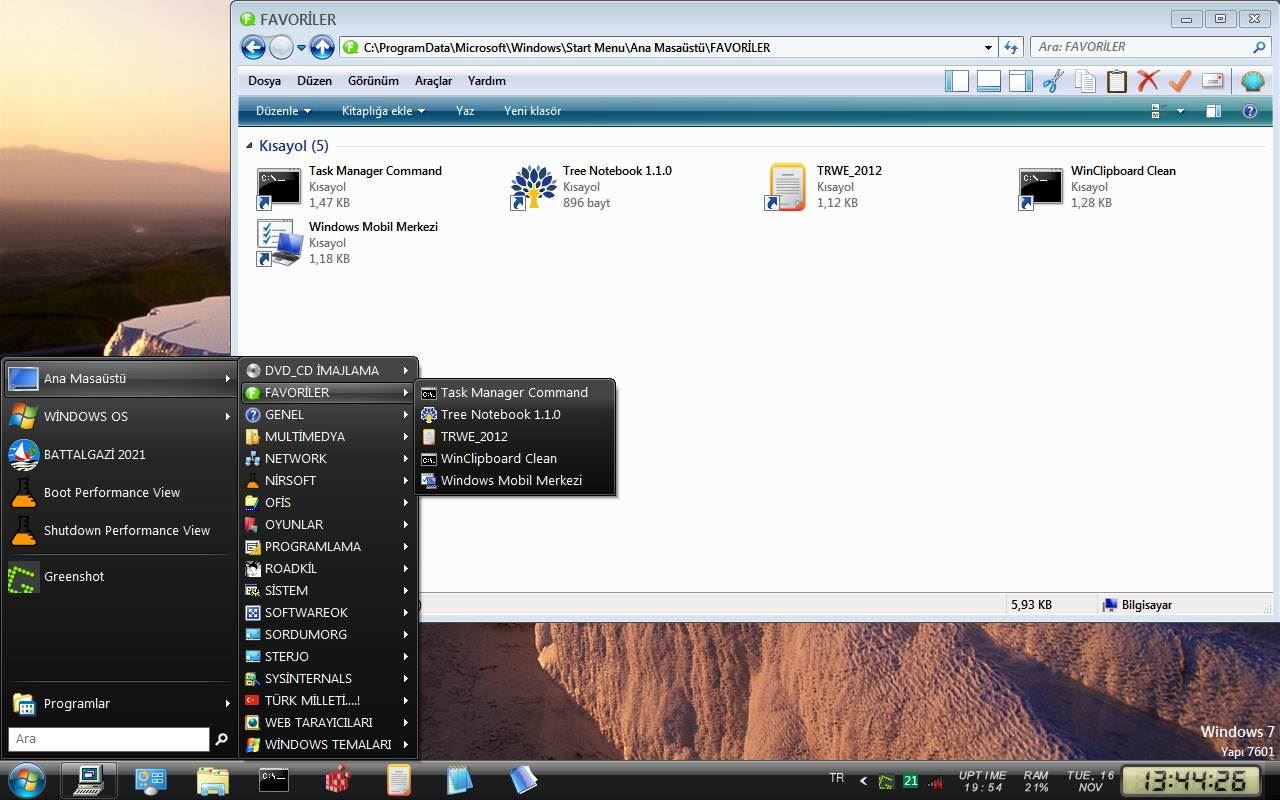This screenshot has height=800, width=1280.
Task: Open the command prompt taskbar icon
Action: click(x=274, y=780)
